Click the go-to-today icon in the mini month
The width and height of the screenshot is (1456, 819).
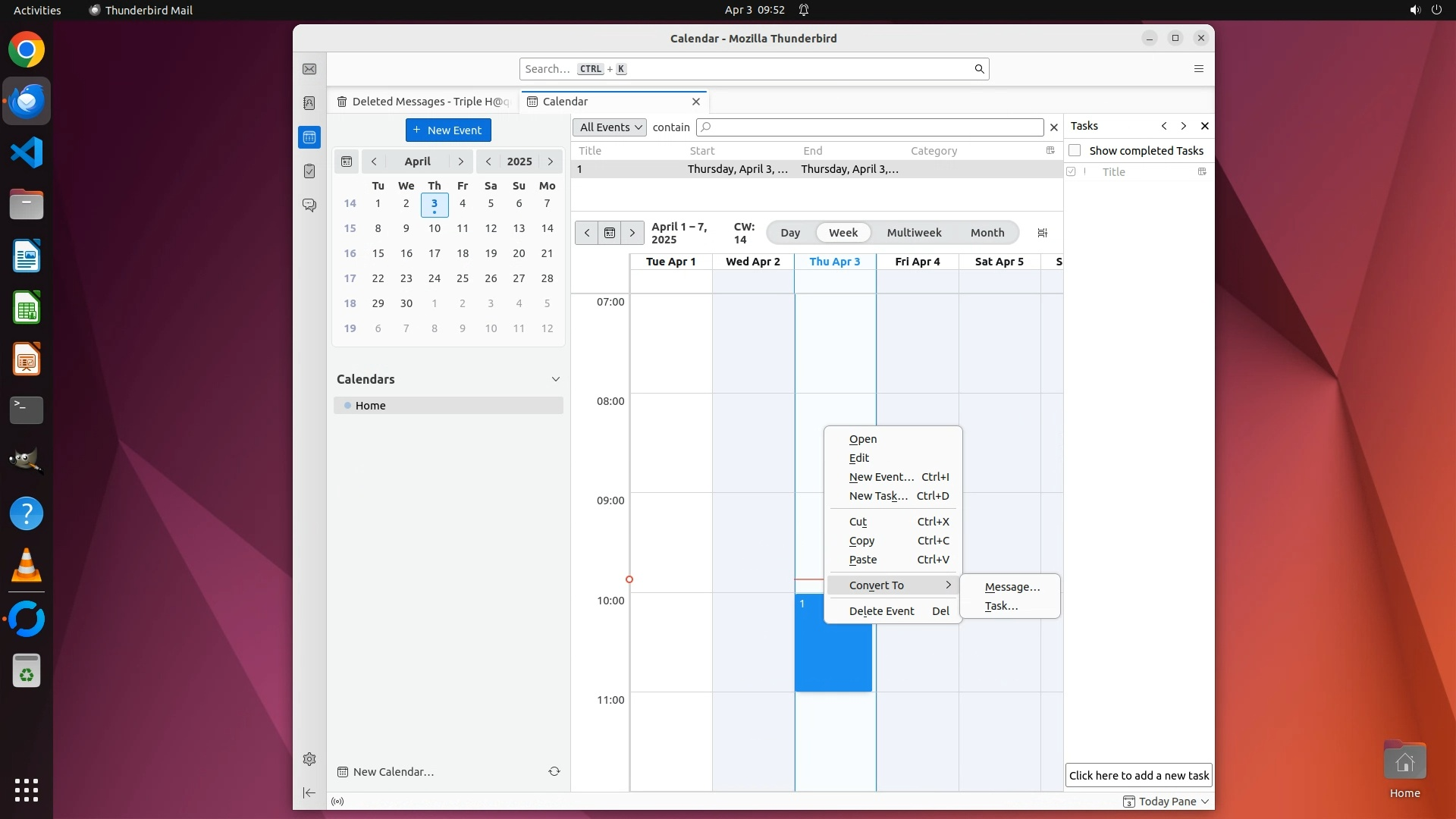point(347,162)
